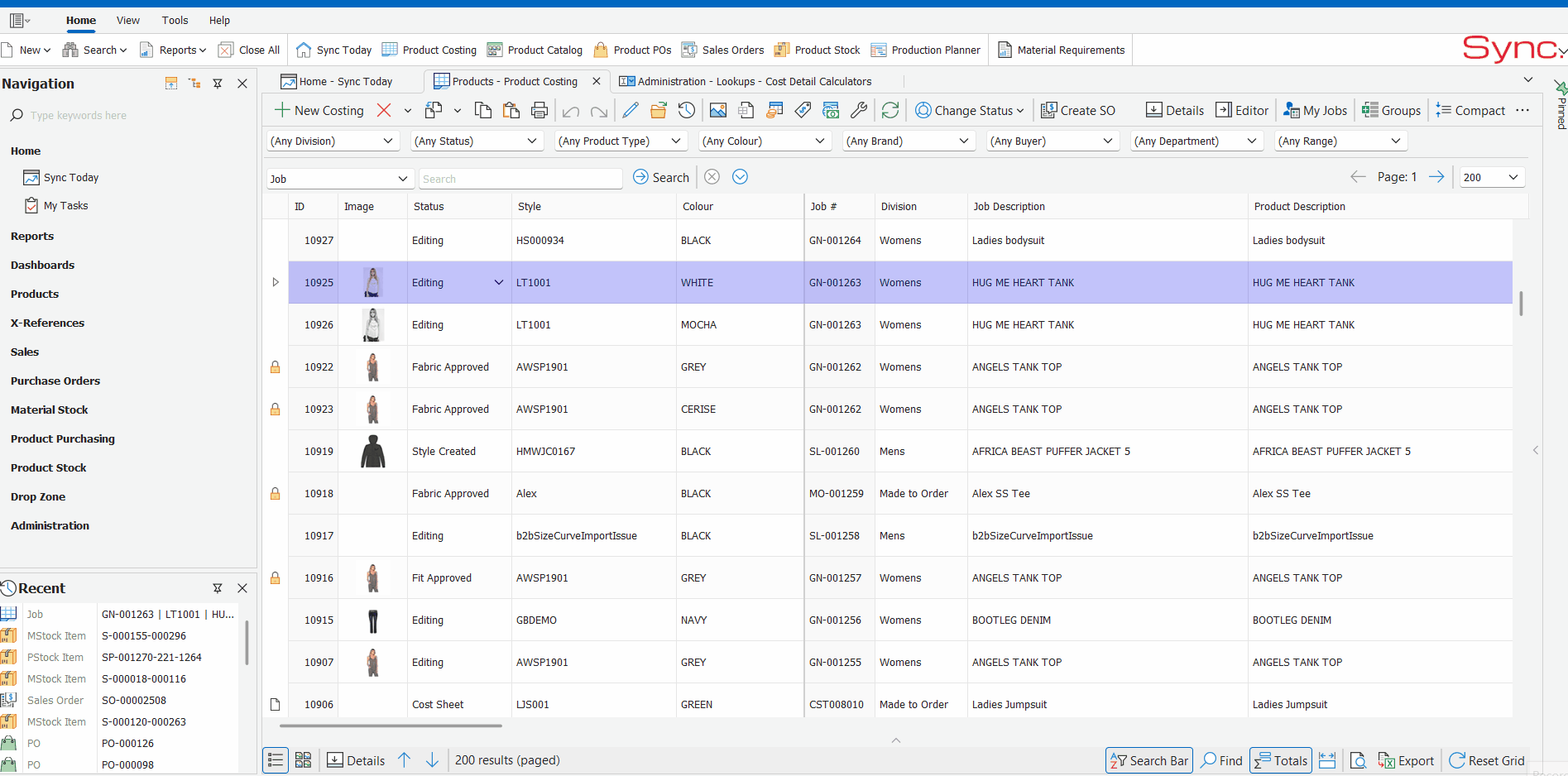
Task: Click the copy icon in toolbar
Action: click(x=483, y=110)
